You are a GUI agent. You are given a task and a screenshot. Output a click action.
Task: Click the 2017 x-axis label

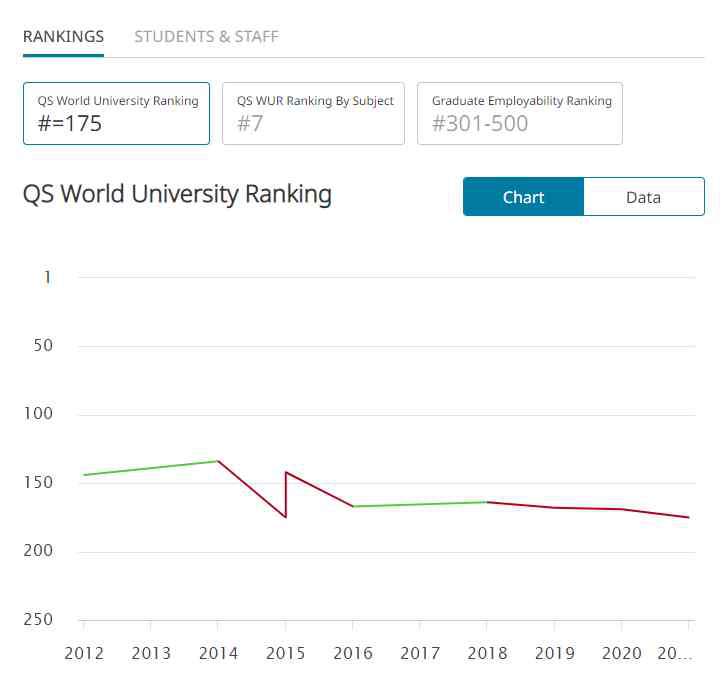tap(420, 654)
